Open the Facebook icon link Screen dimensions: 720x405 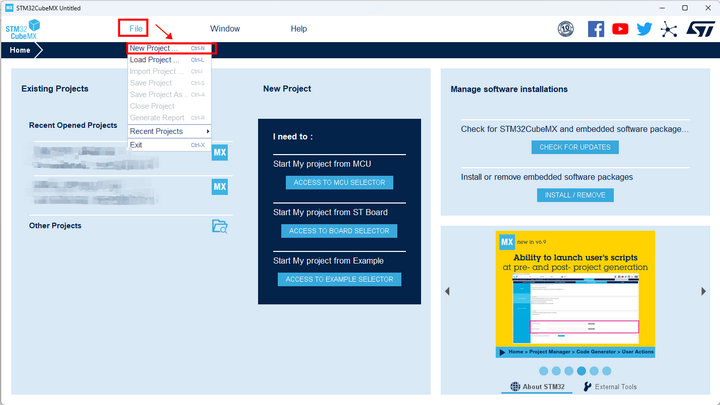596,29
